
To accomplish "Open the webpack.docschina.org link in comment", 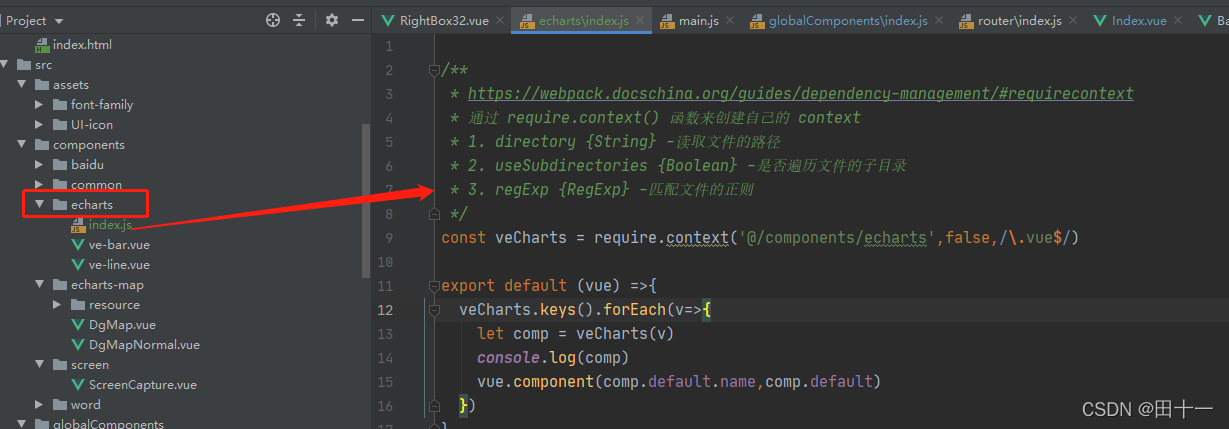I will (x=801, y=93).
